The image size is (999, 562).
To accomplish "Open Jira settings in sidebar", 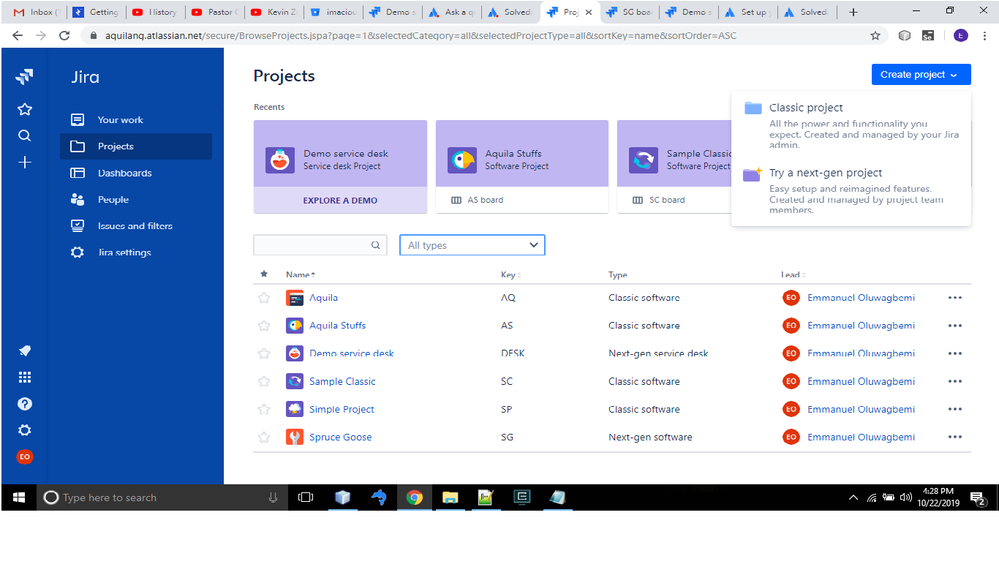I will point(136,253).
